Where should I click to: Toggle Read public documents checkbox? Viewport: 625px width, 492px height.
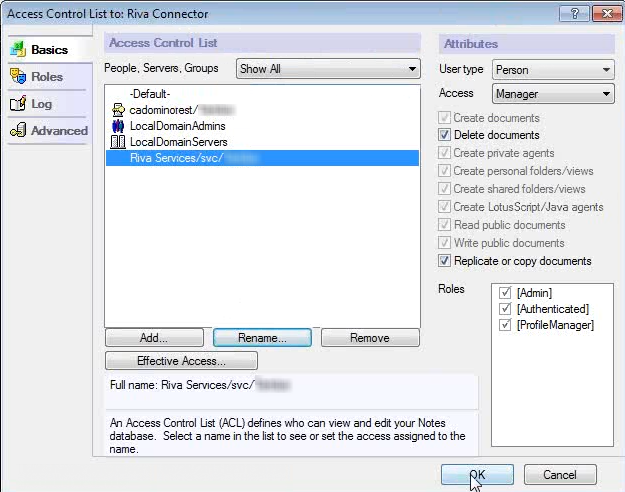pyautogui.click(x=444, y=224)
